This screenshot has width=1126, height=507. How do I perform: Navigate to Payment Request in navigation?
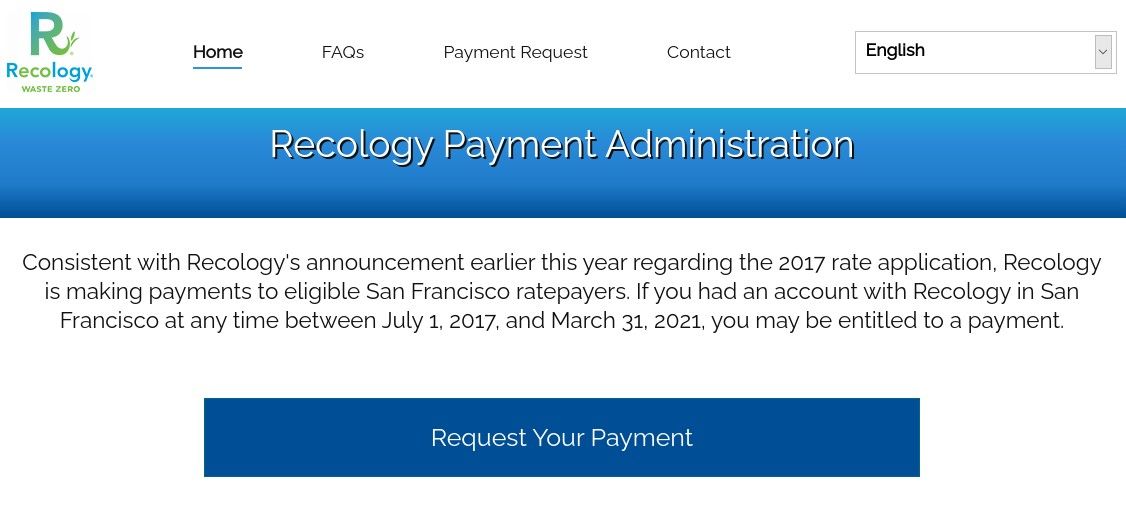coord(515,52)
